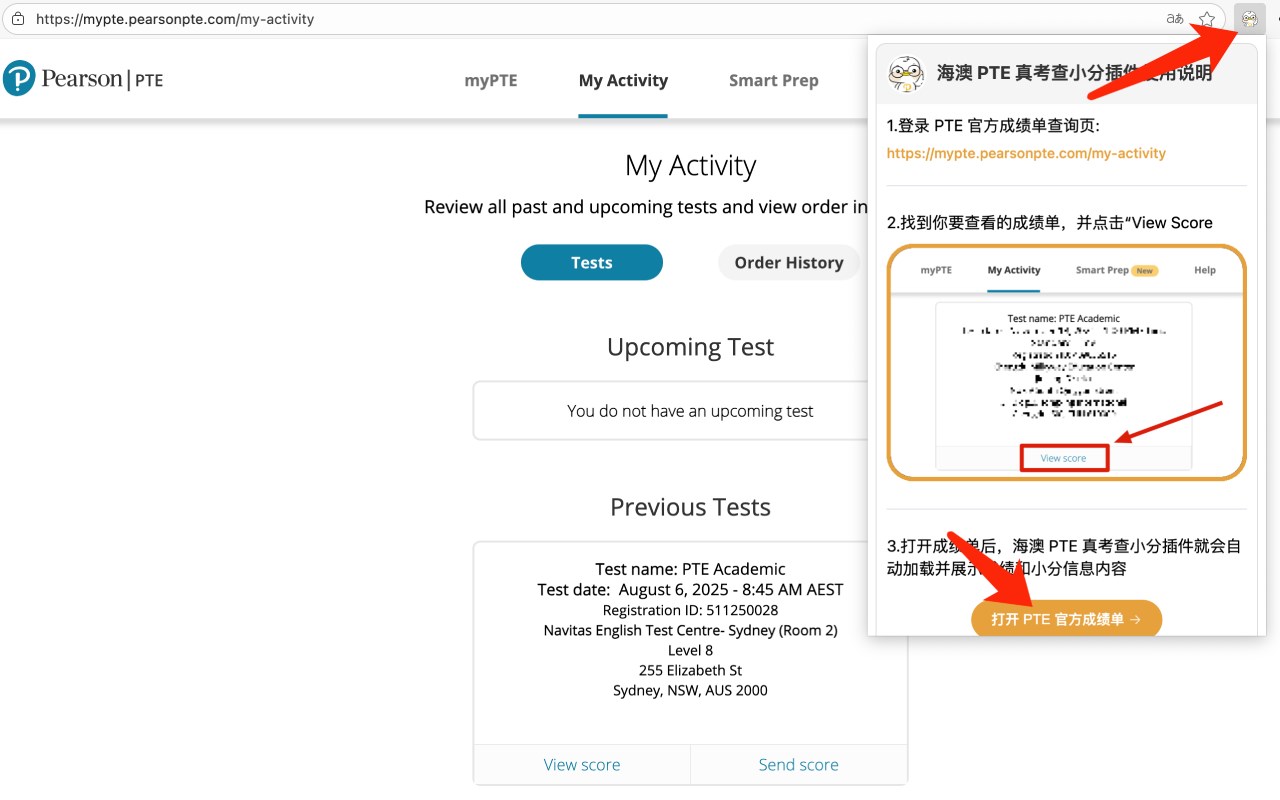Click the My Activity page heading
Screen dimensions: 1280x800
(690, 166)
